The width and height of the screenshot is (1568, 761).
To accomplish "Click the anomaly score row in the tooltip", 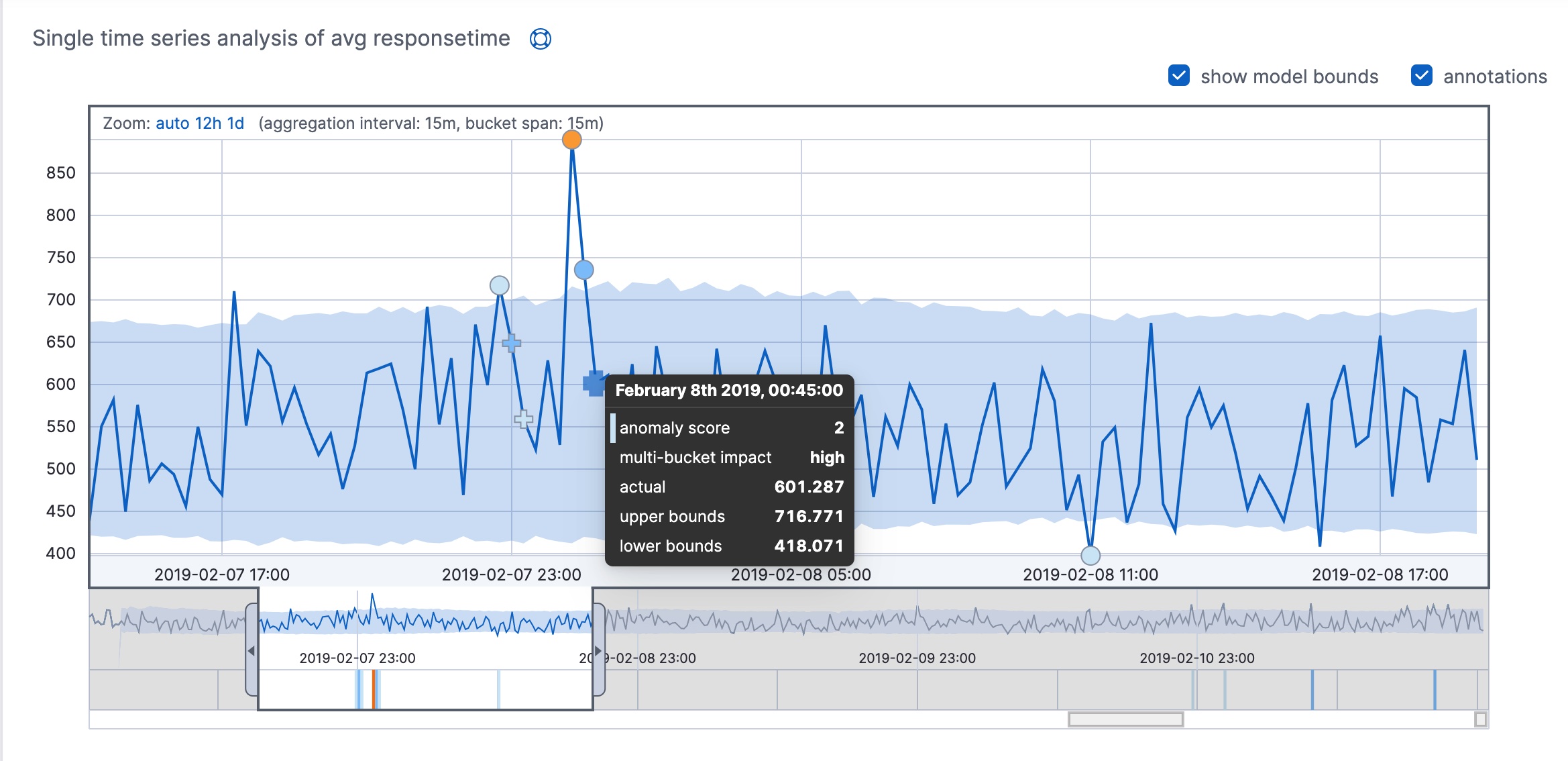I will tap(731, 427).
